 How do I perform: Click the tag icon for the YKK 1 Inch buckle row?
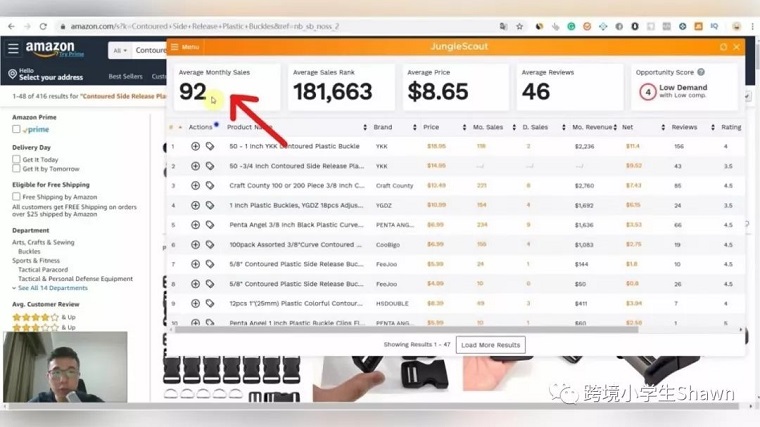[x=210, y=146]
